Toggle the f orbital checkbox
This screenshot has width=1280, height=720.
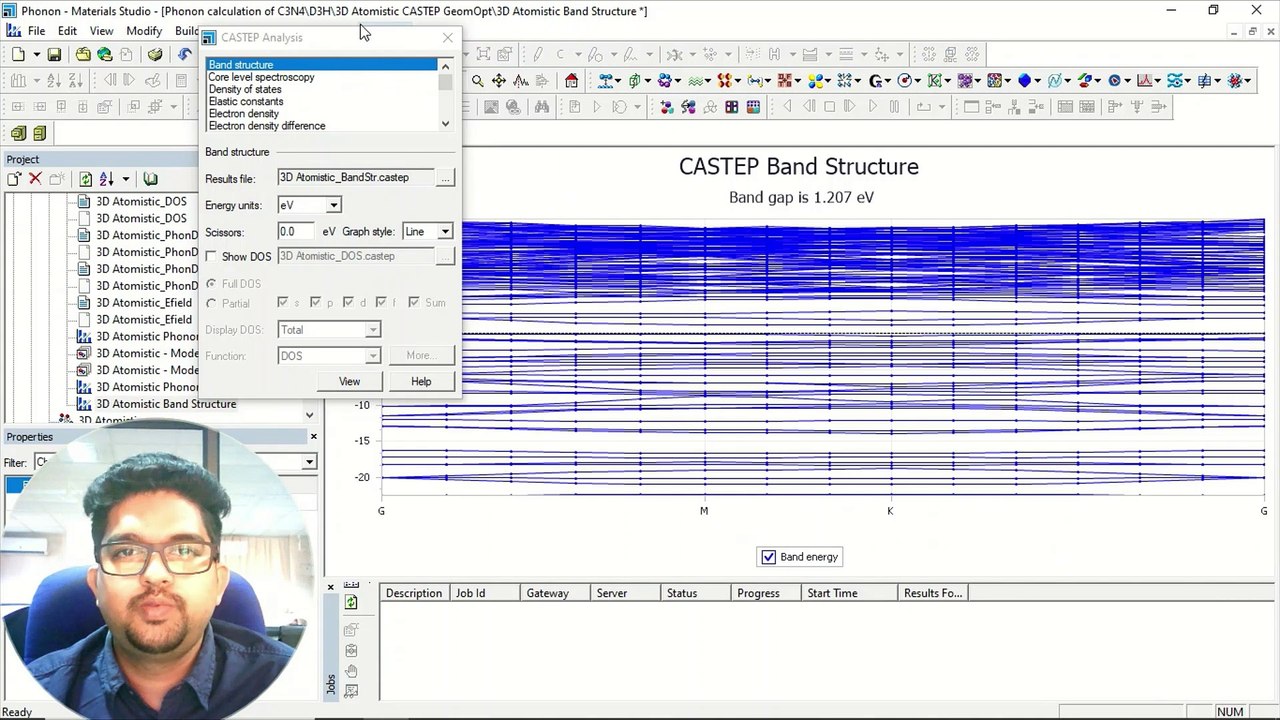click(381, 302)
